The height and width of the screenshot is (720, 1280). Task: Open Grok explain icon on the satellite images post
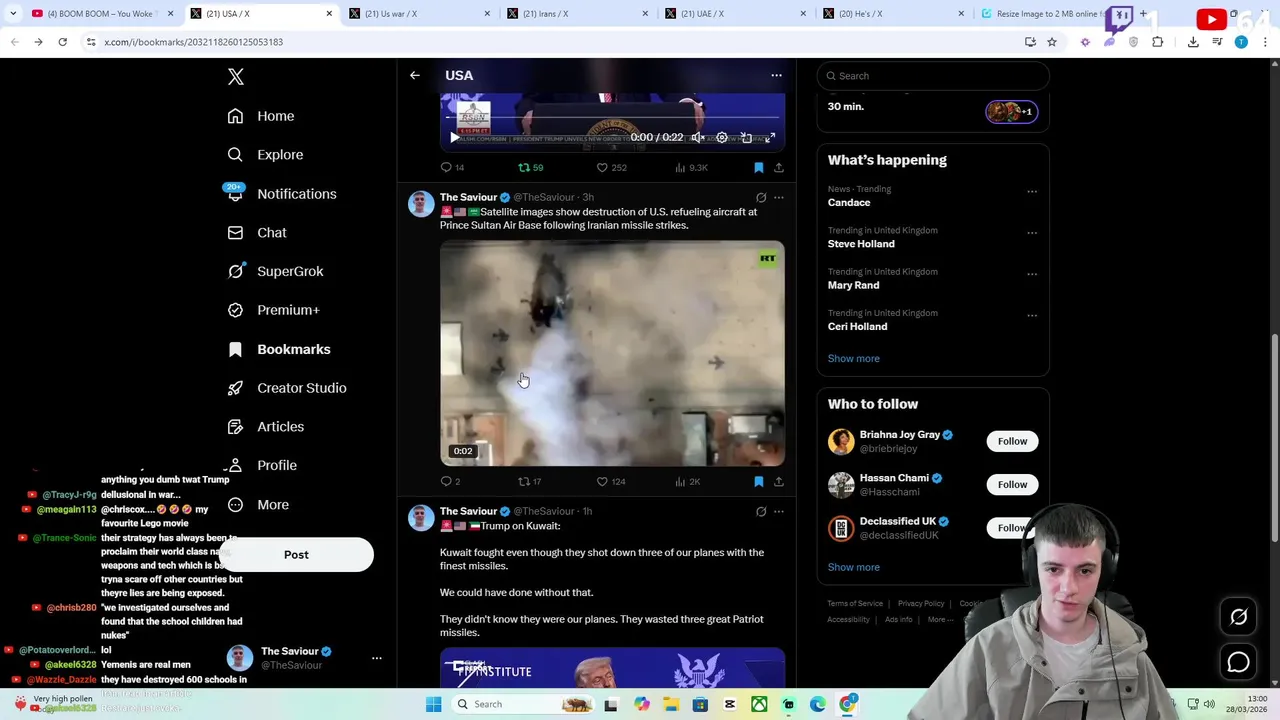[x=761, y=198]
